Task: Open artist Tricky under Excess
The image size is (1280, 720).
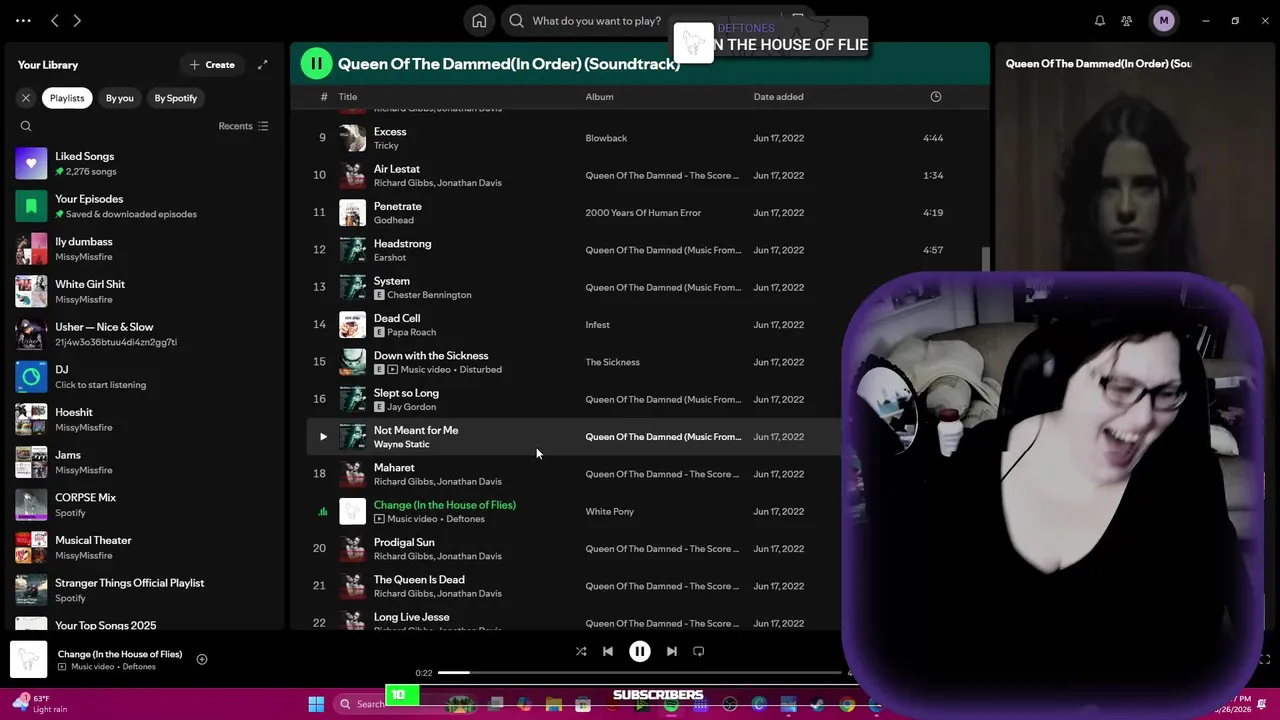Action: click(x=386, y=146)
